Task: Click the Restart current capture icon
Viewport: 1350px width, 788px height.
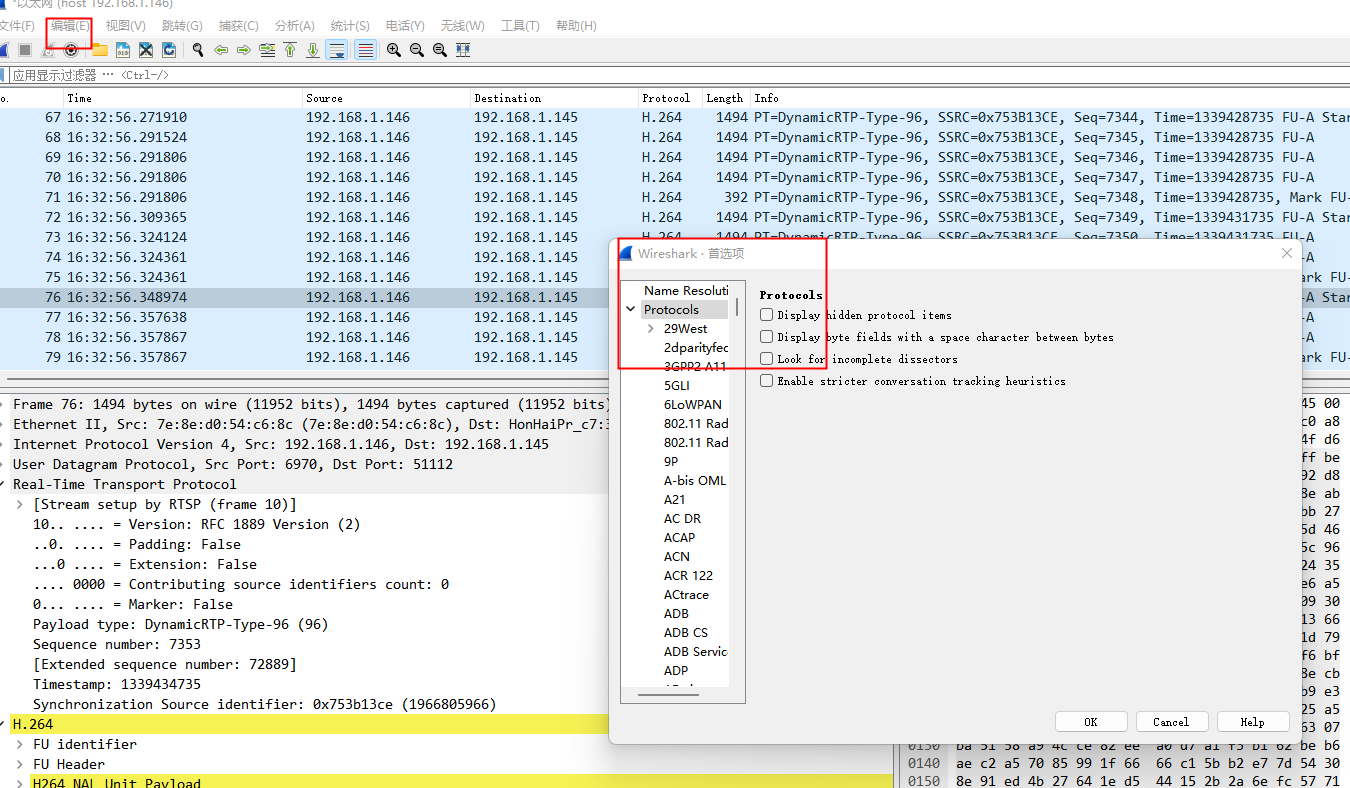Action: tap(48, 49)
